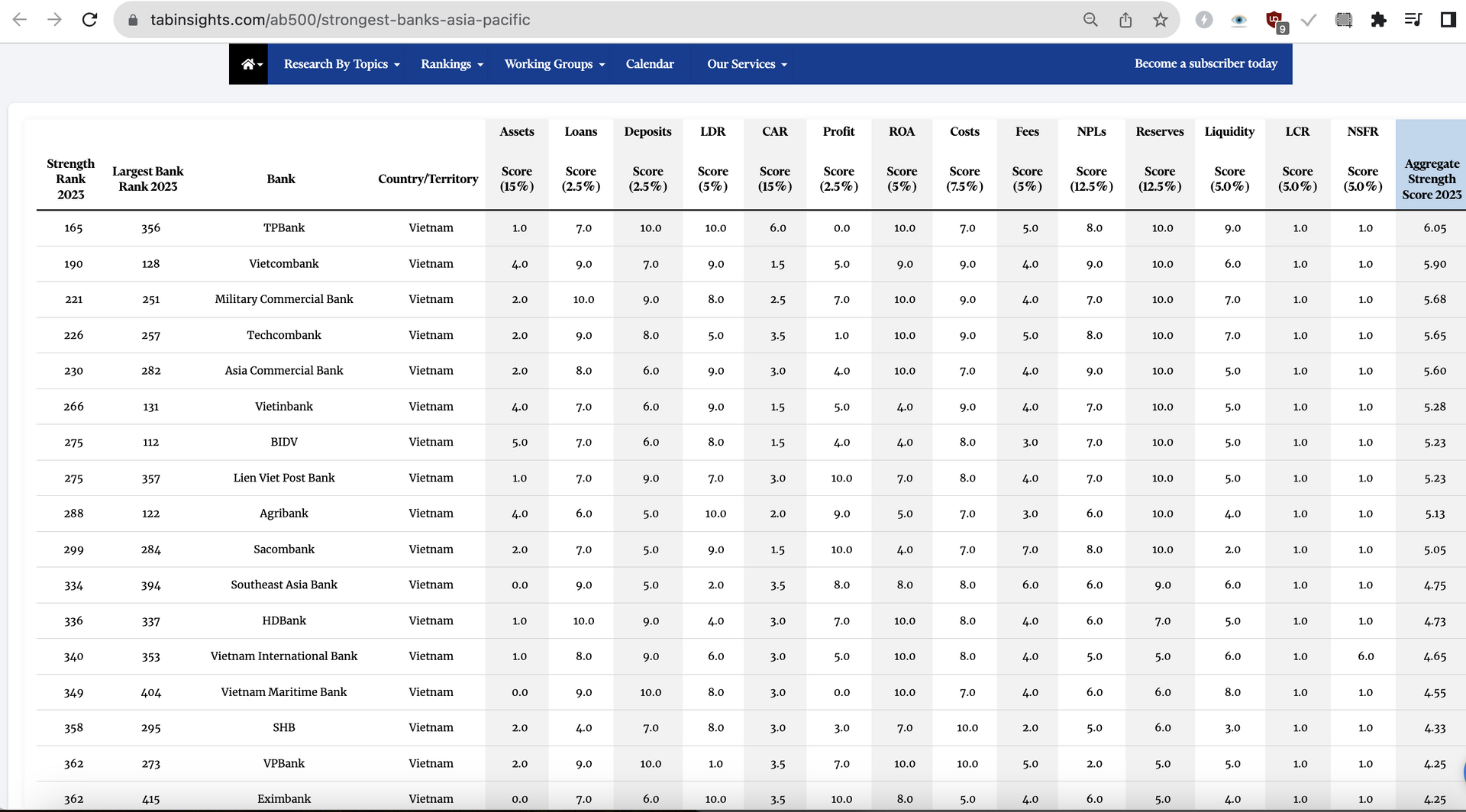Reload the page with refresh icon
The image size is (1466, 812).
(x=89, y=20)
